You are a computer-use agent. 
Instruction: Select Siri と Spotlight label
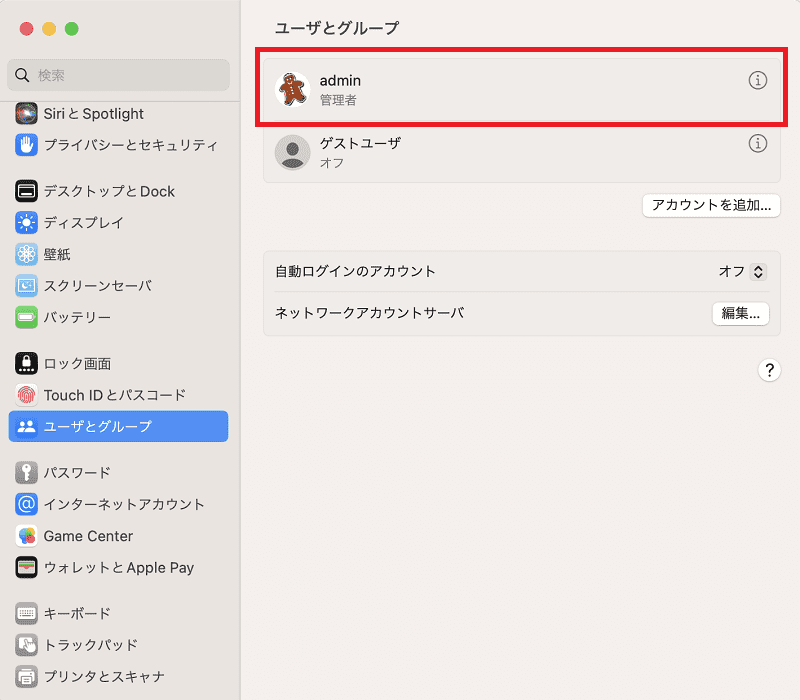(x=93, y=114)
